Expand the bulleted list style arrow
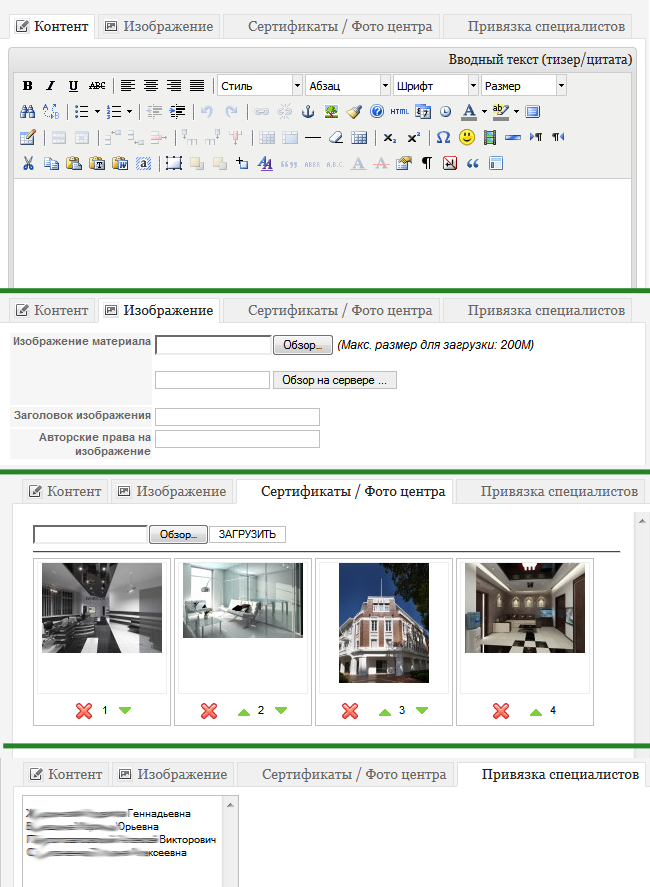Image resolution: width=650 pixels, height=887 pixels. [97, 111]
